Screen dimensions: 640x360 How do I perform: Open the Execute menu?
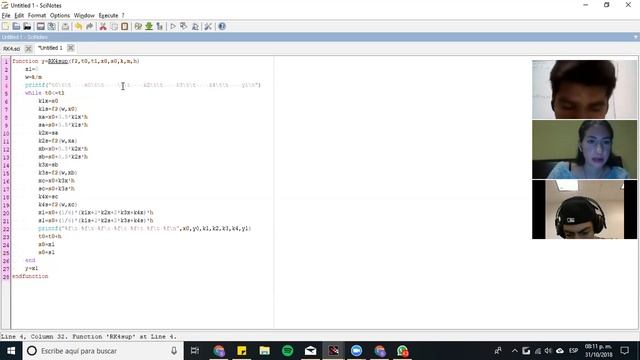pos(108,16)
